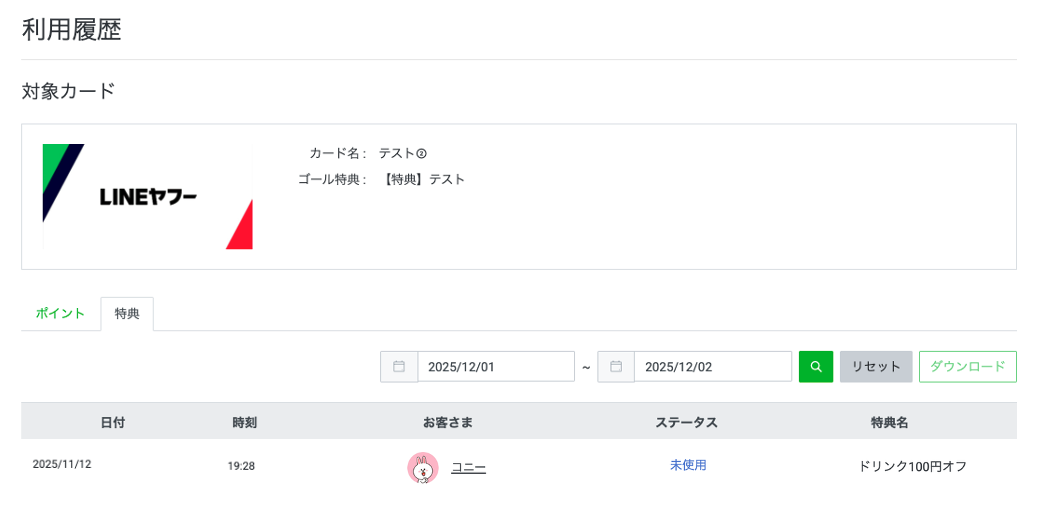Click the start date calendar icon
Viewport: 1053px width, 508px height.
coord(399,367)
